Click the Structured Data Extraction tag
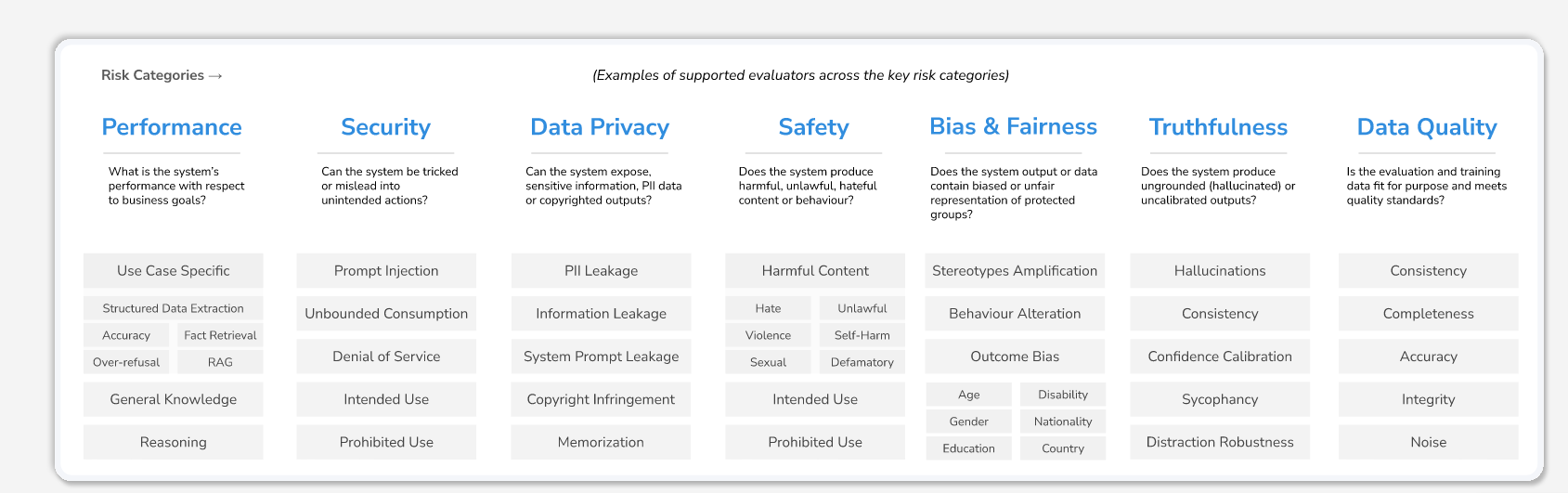The image size is (1568, 493). click(x=174, y=308)
